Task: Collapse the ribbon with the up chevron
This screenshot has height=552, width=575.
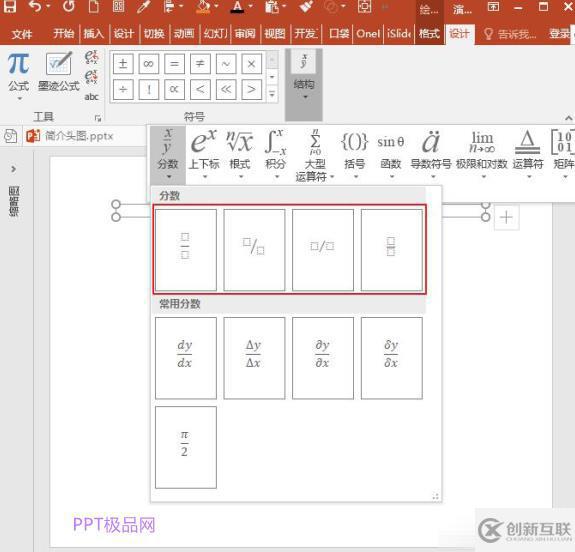Action: (568, 118)
